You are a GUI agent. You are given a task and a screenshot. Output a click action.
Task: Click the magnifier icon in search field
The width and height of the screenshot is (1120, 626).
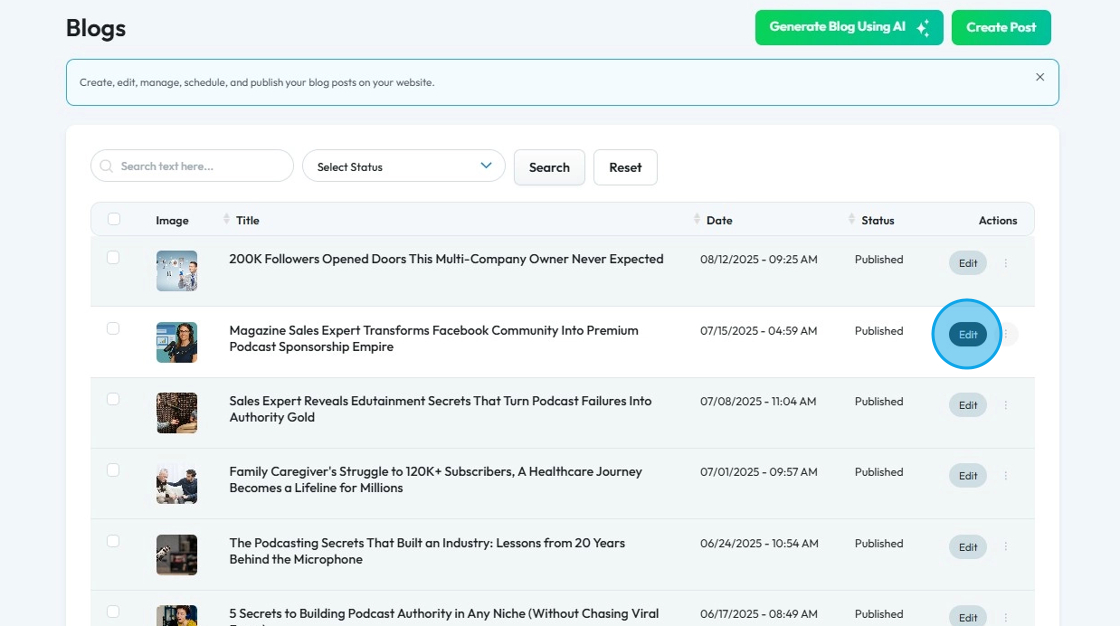click(x=107, y=166)
